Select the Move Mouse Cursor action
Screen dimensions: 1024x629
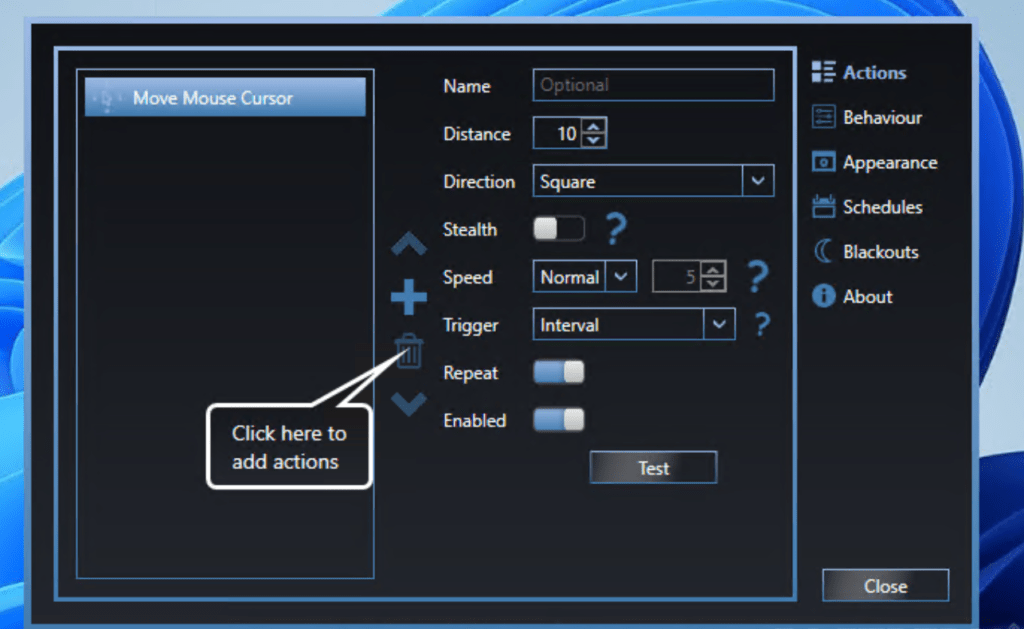[225, 97]
